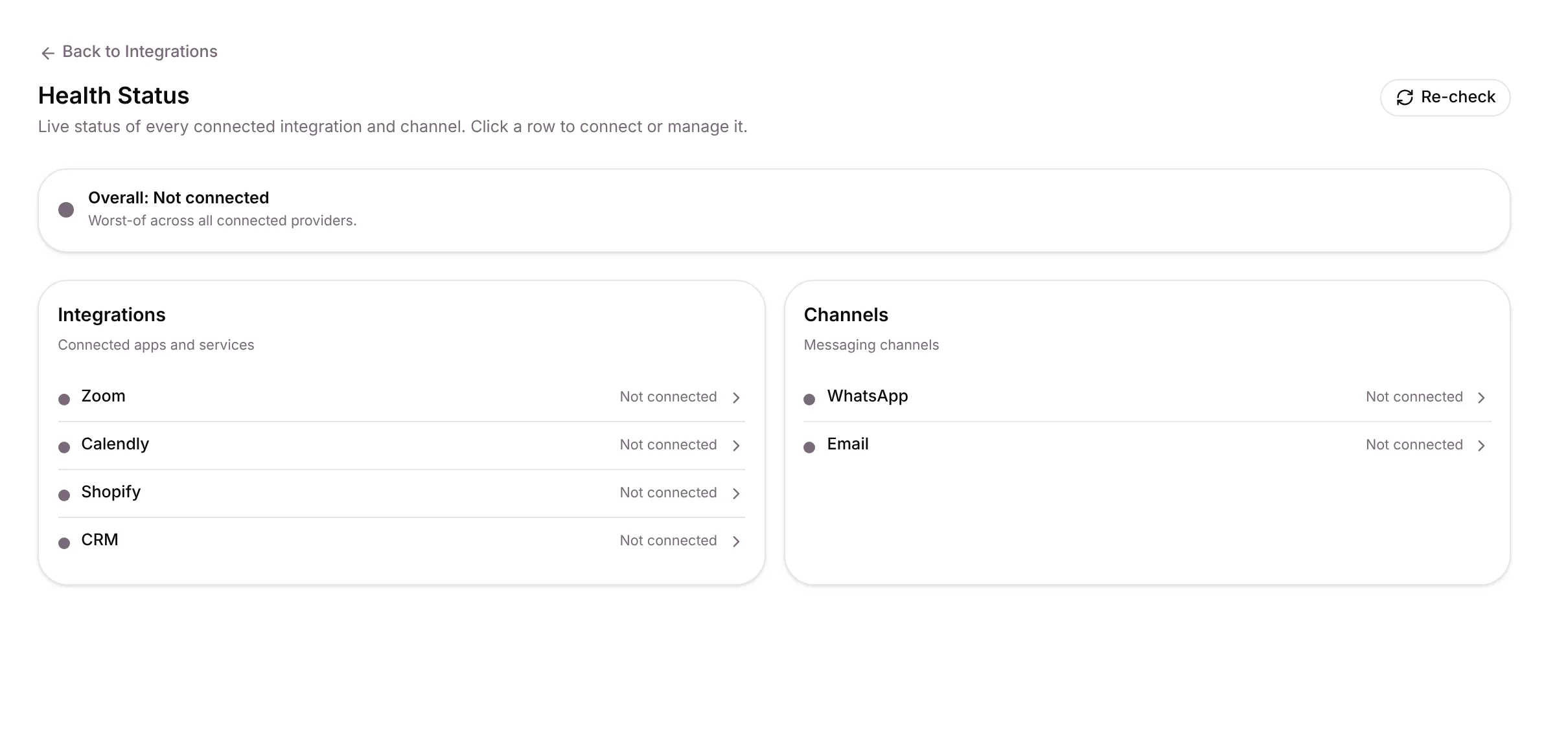The image size is (1568, 746).
Task: Open Email row chevron
Action: pyautogui.click(x=1481, y=446)
